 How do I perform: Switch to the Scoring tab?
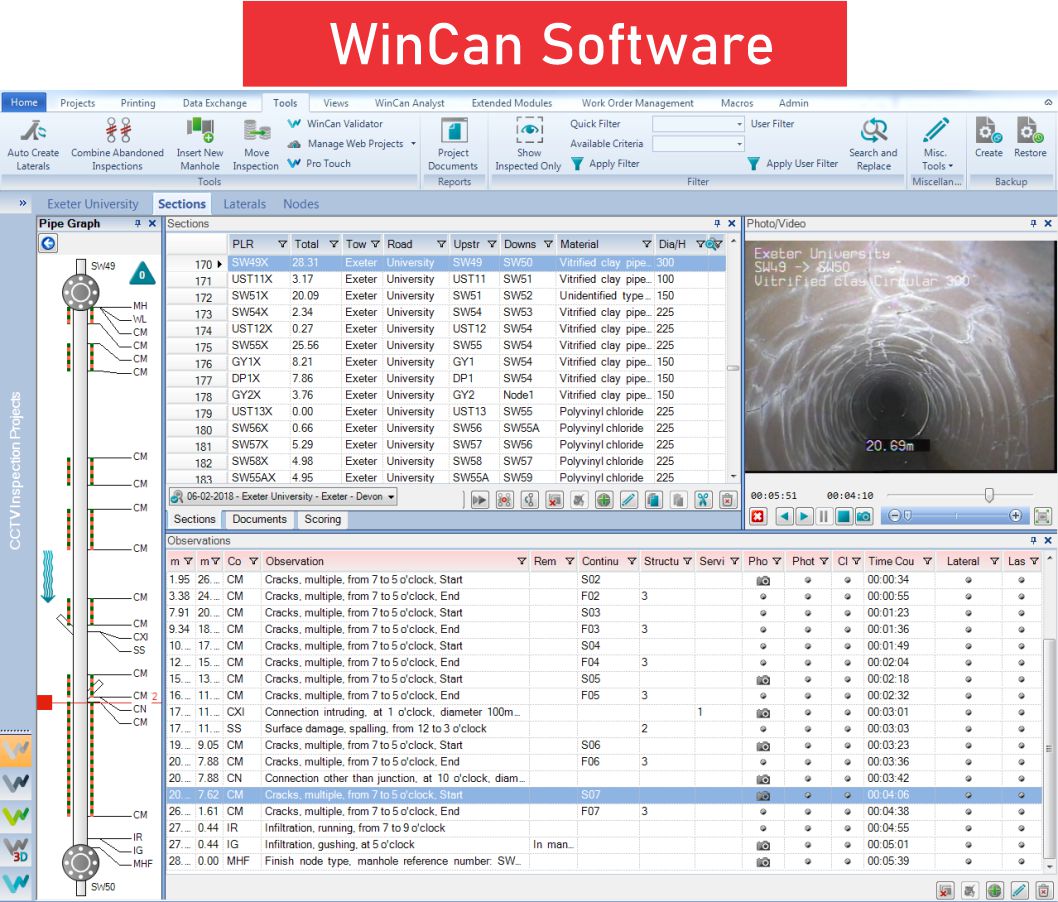(x=322, y=519)
